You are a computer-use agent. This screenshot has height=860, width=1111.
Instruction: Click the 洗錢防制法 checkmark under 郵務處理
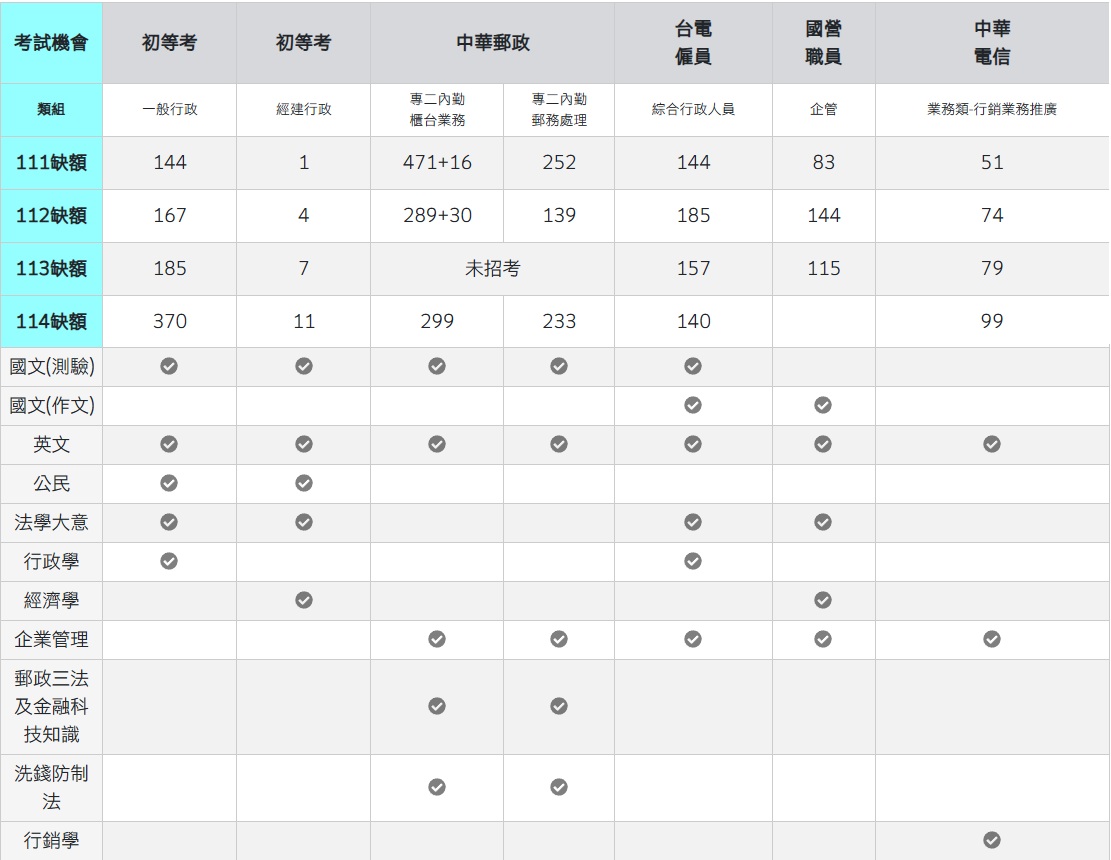[x=559, y=787]
